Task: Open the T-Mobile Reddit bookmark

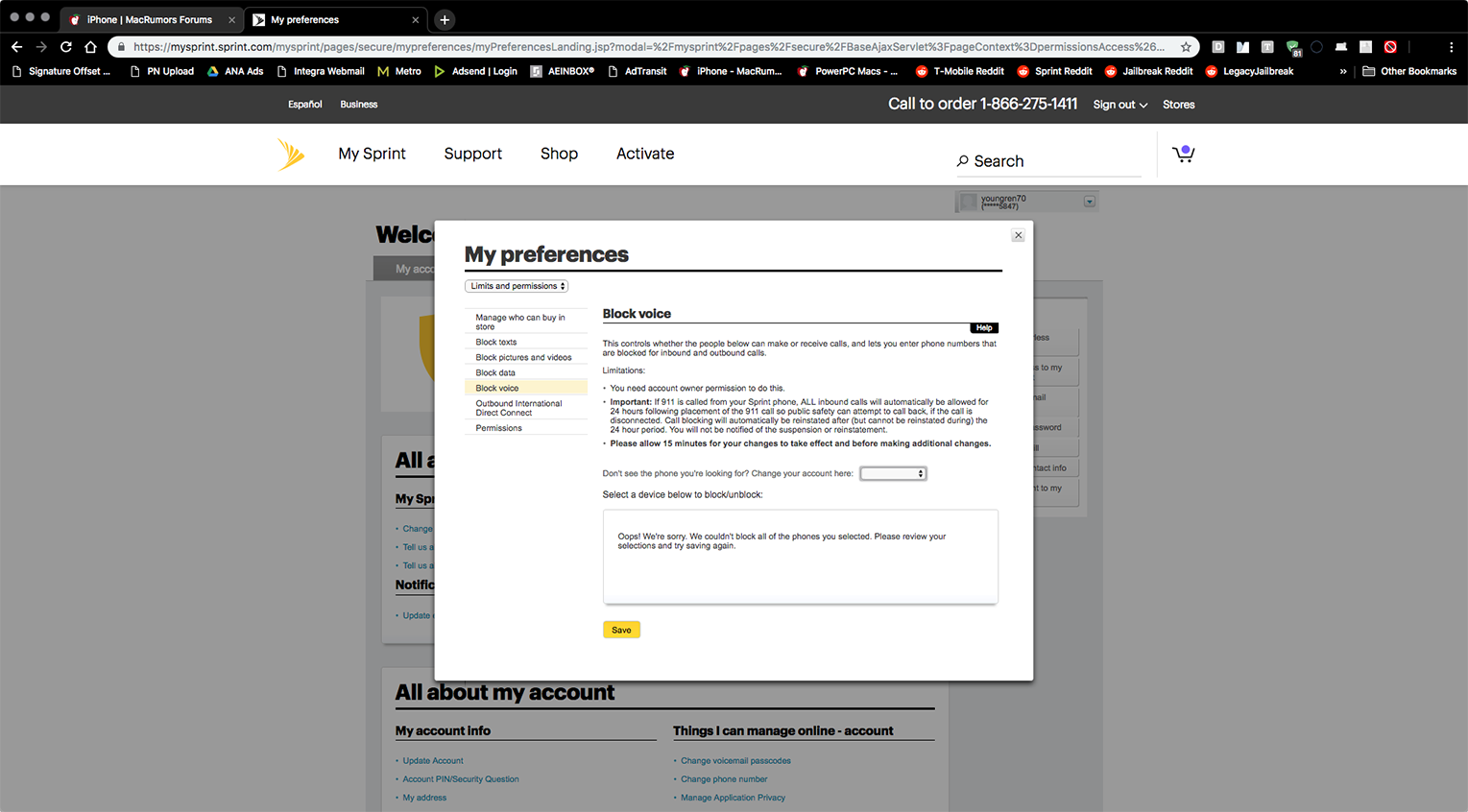Action: [x=959, y=71]
